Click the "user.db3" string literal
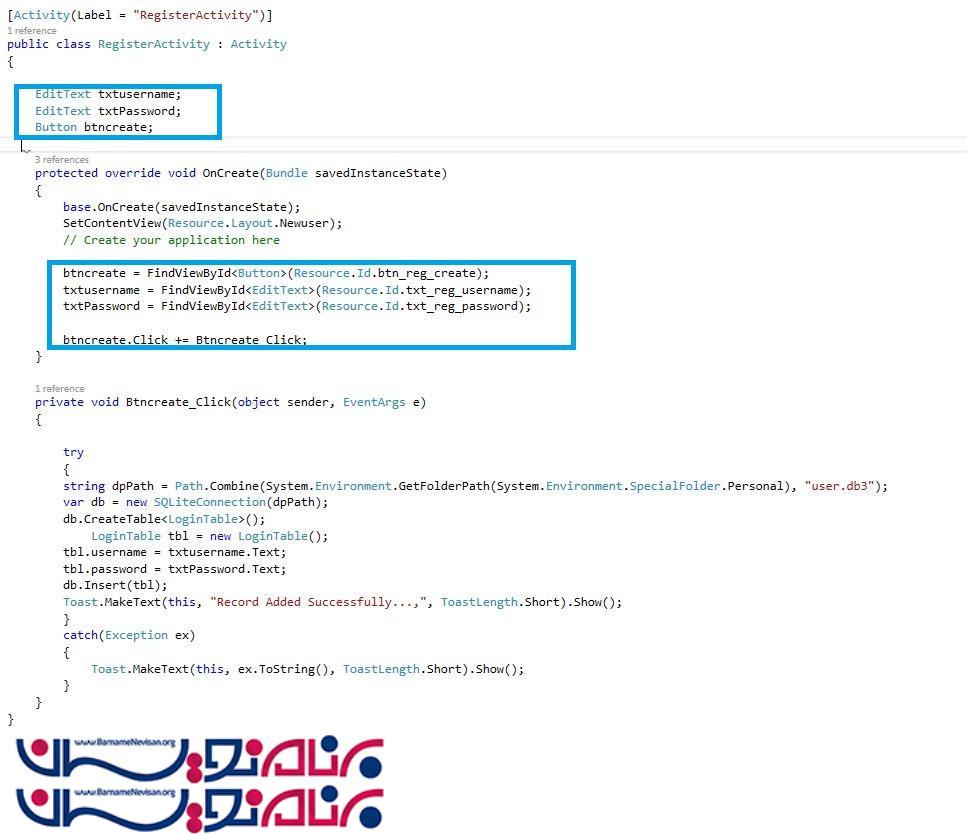Viewport: 967px width, 834px height. coord(839,486)
